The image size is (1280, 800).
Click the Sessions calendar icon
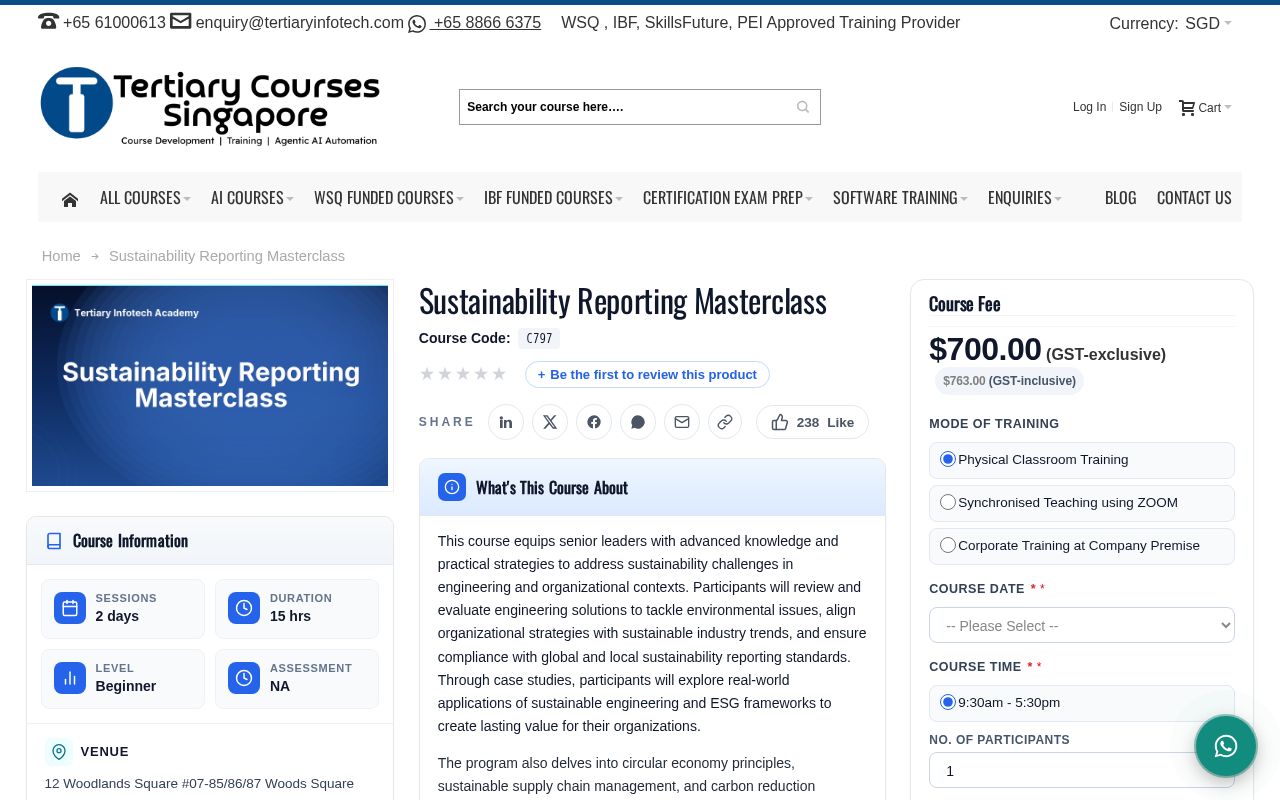coord(70,608)
